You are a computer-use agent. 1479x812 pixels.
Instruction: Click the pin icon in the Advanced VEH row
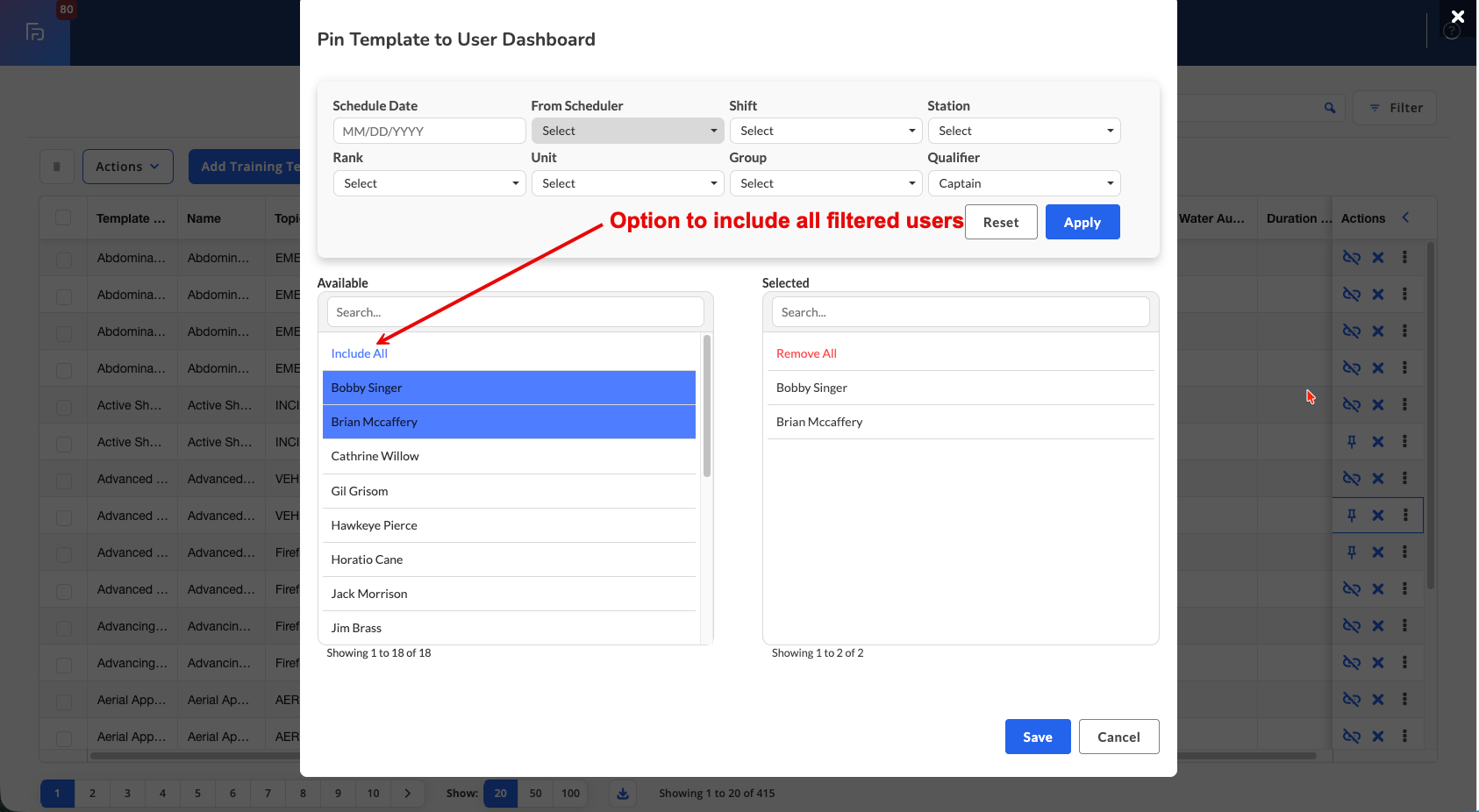tap(1352, 516)
